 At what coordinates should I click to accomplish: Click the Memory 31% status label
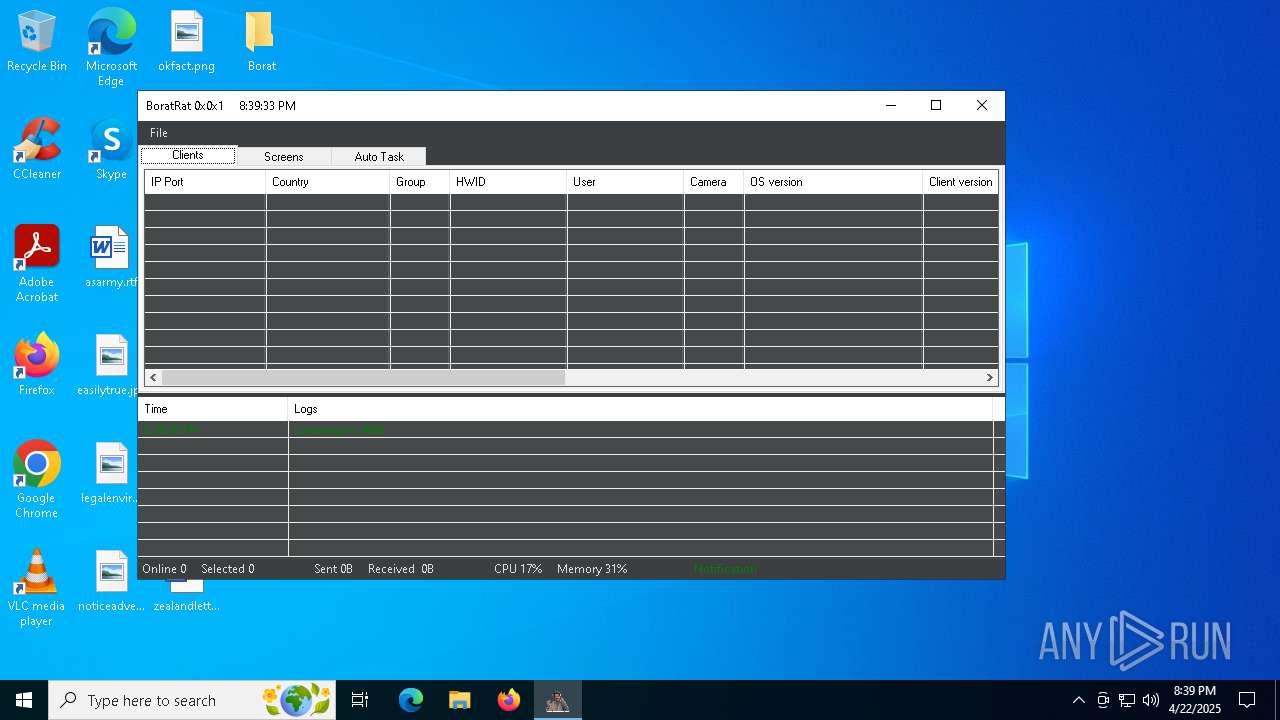592,569
